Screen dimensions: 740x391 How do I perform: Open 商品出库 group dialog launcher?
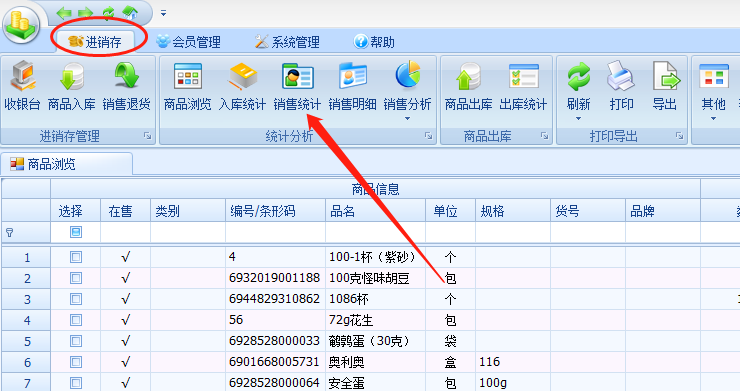(x=545, y=136)
